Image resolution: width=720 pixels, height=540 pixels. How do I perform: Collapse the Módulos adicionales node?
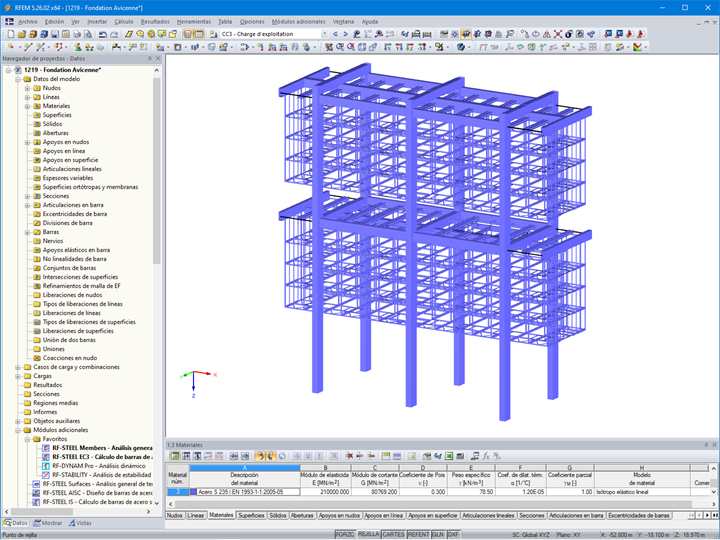pyautogui.click(x=17, y=430)
